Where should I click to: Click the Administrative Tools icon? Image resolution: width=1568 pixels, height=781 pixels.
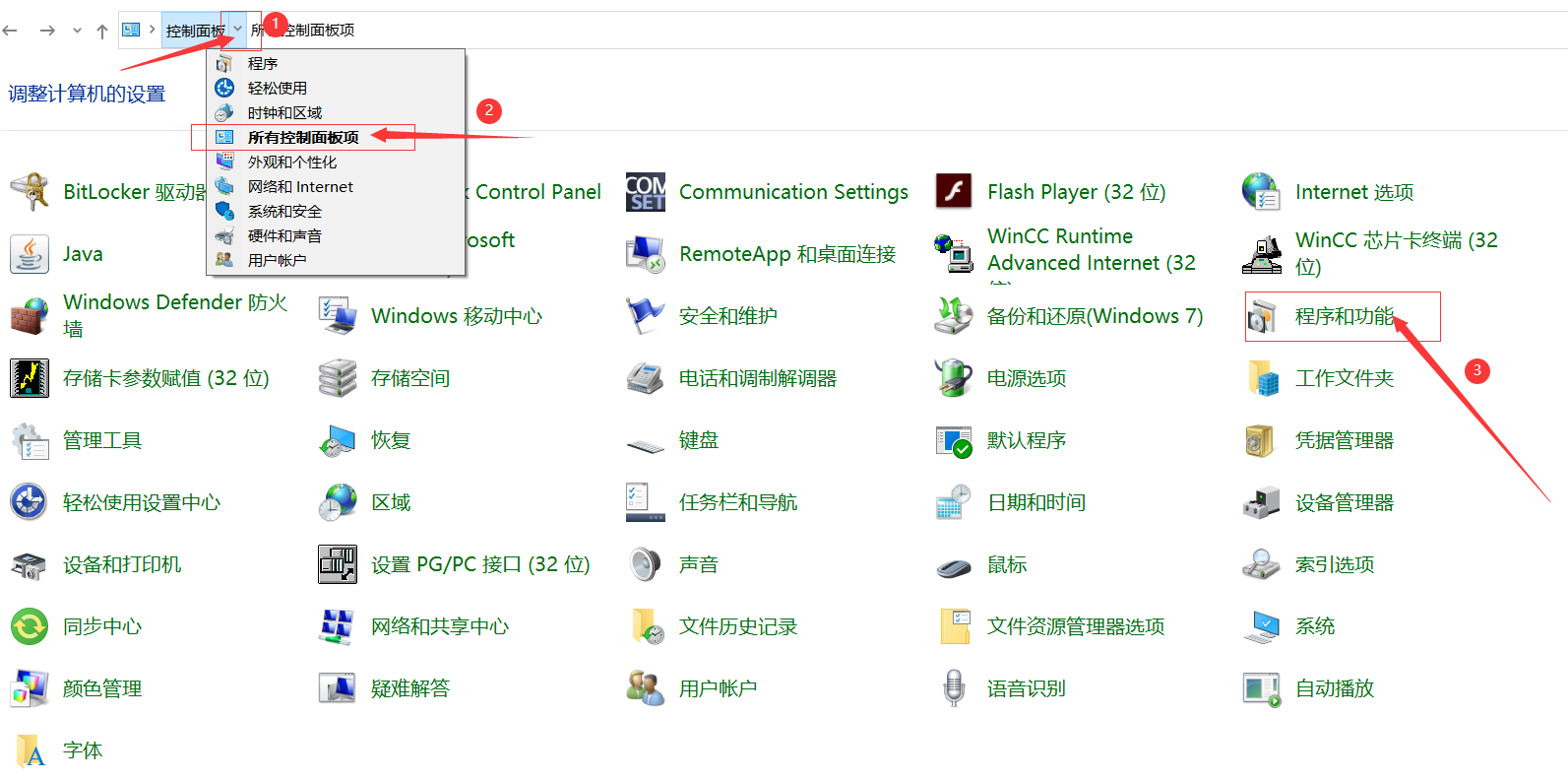coord(30,440)
